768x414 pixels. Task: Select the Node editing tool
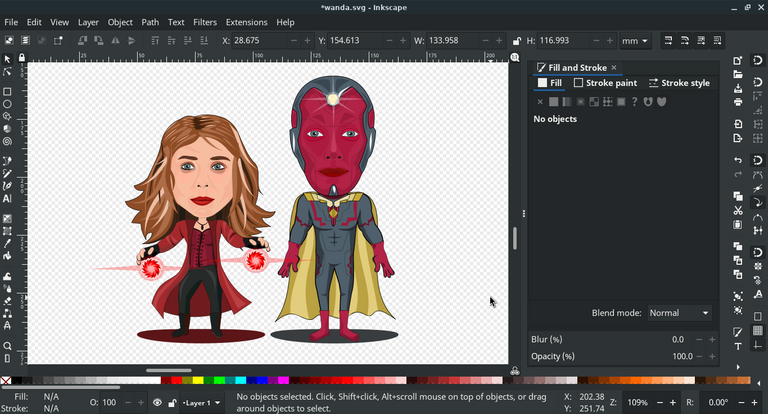7,72
